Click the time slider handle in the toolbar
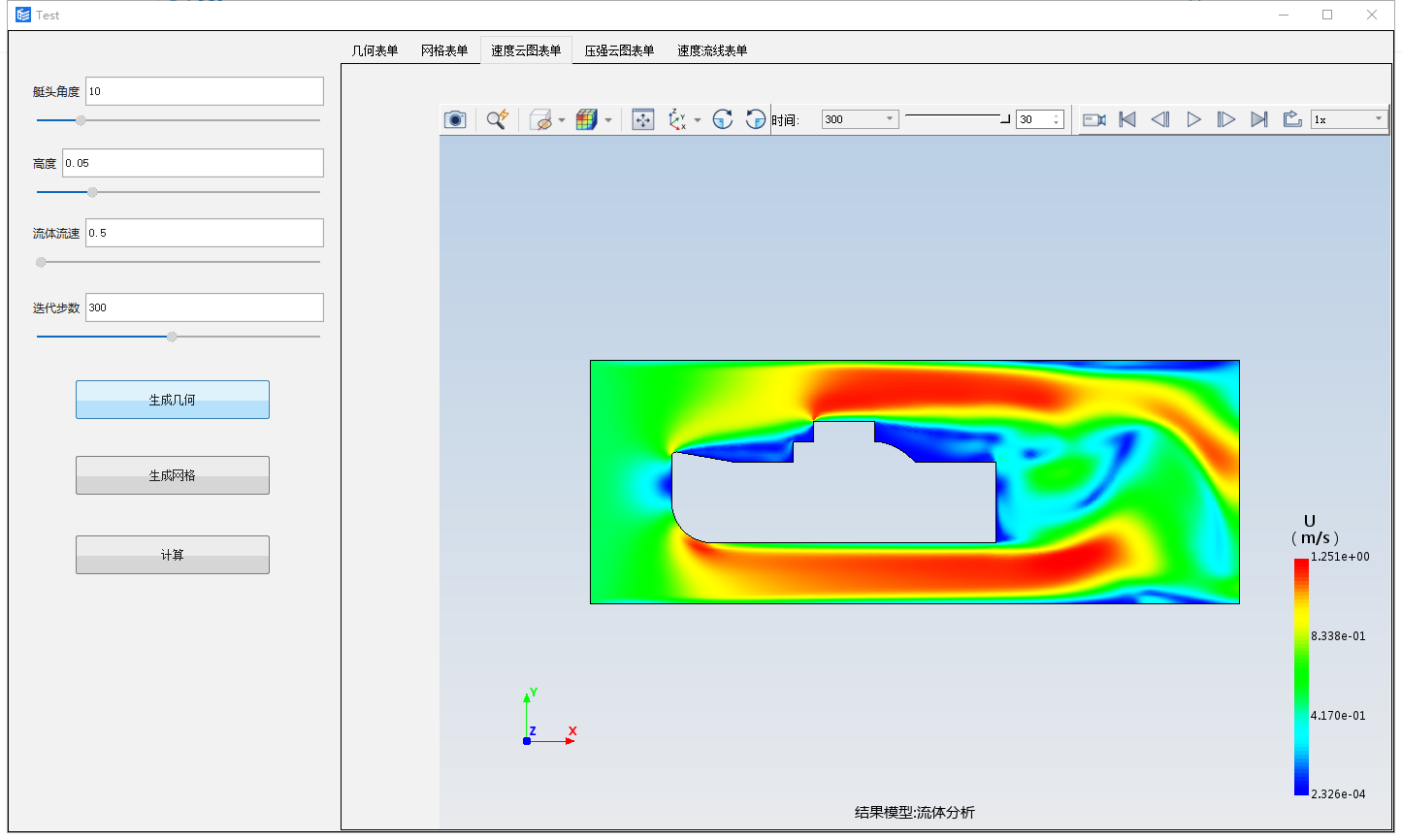Viewport: 1402px width, 840px height. tap(1005, 118)
